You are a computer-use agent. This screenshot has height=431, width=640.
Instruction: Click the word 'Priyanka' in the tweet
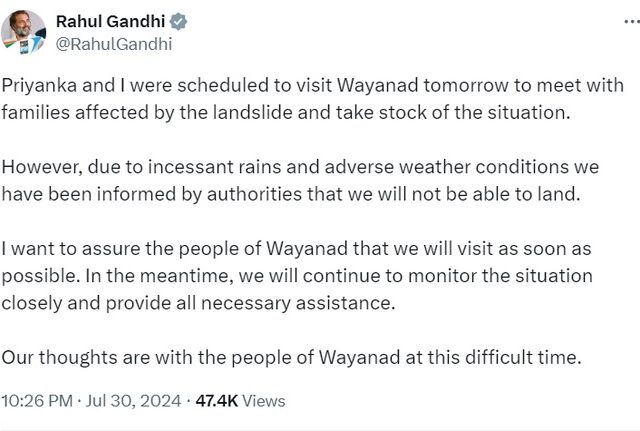39,85
